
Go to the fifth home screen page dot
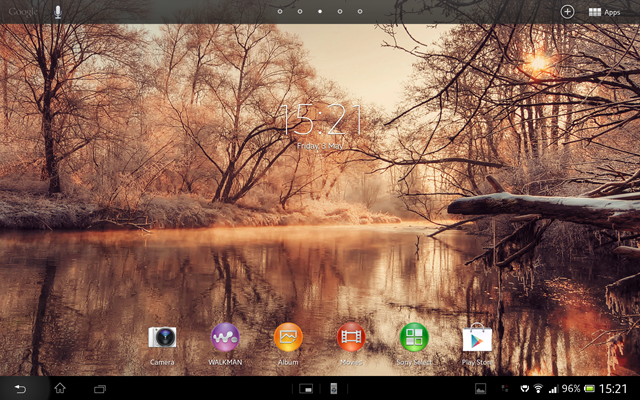(360, 11)
